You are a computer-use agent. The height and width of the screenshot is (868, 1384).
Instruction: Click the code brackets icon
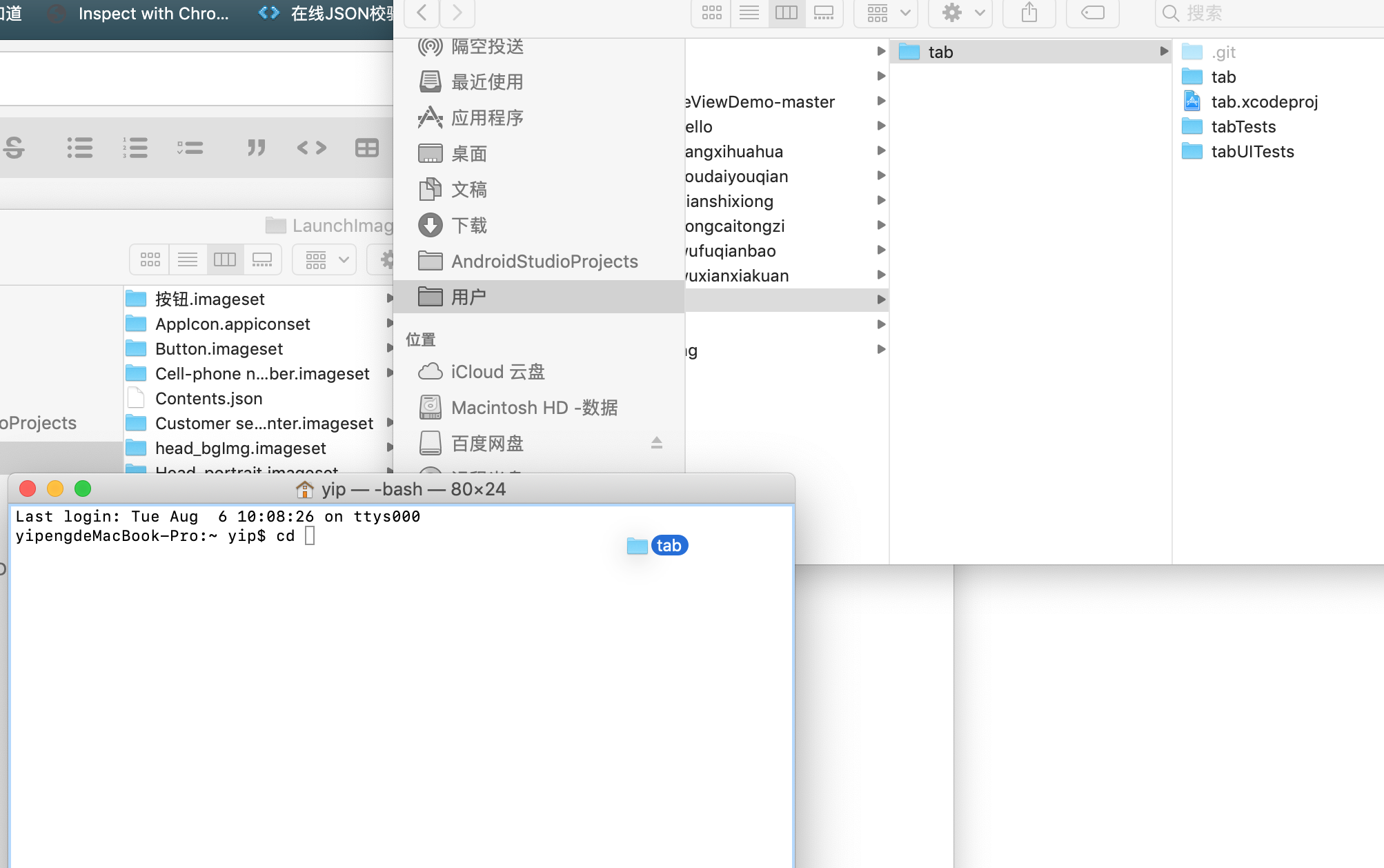[x=311, y=147]
